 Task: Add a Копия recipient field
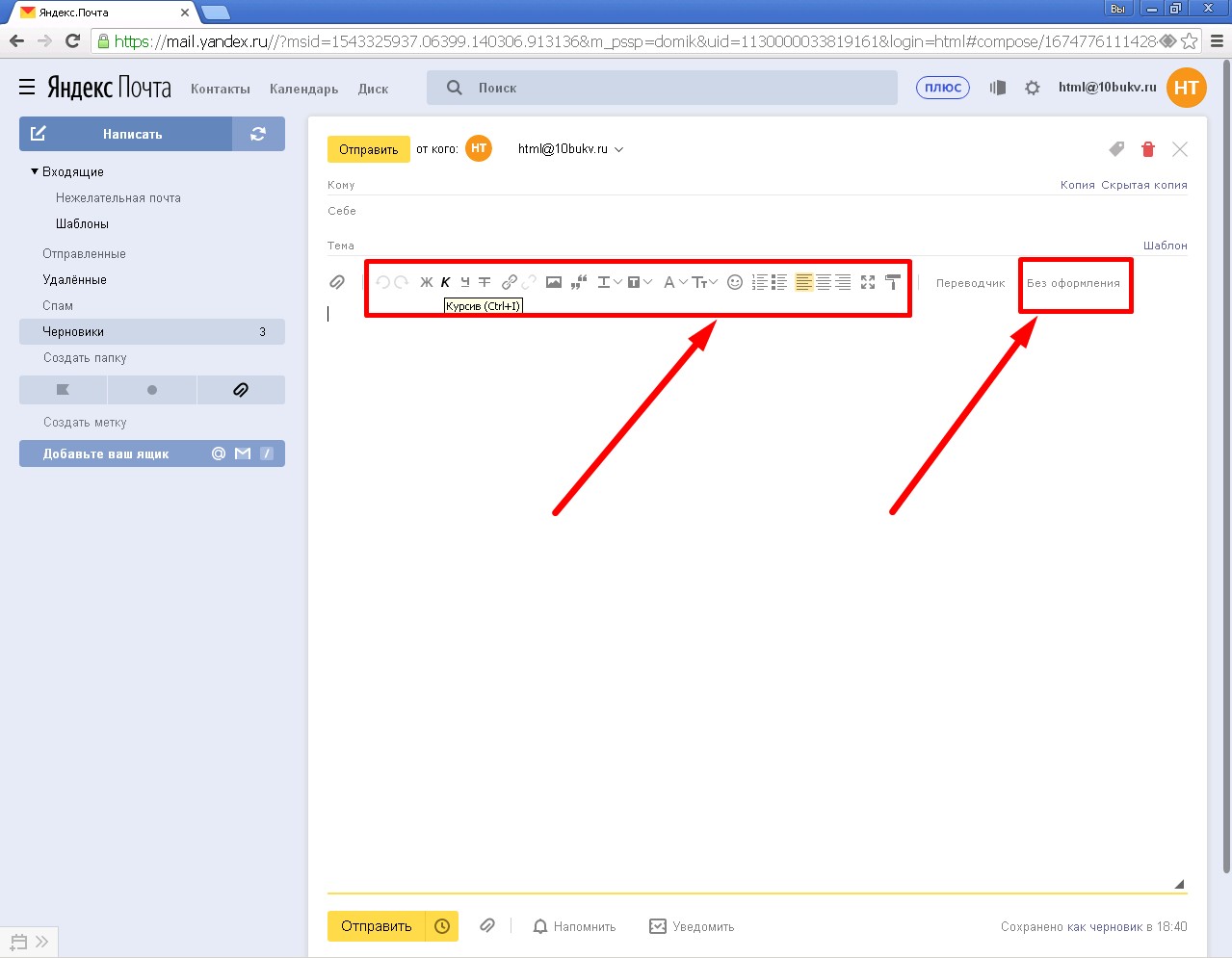pos(1078,185)
